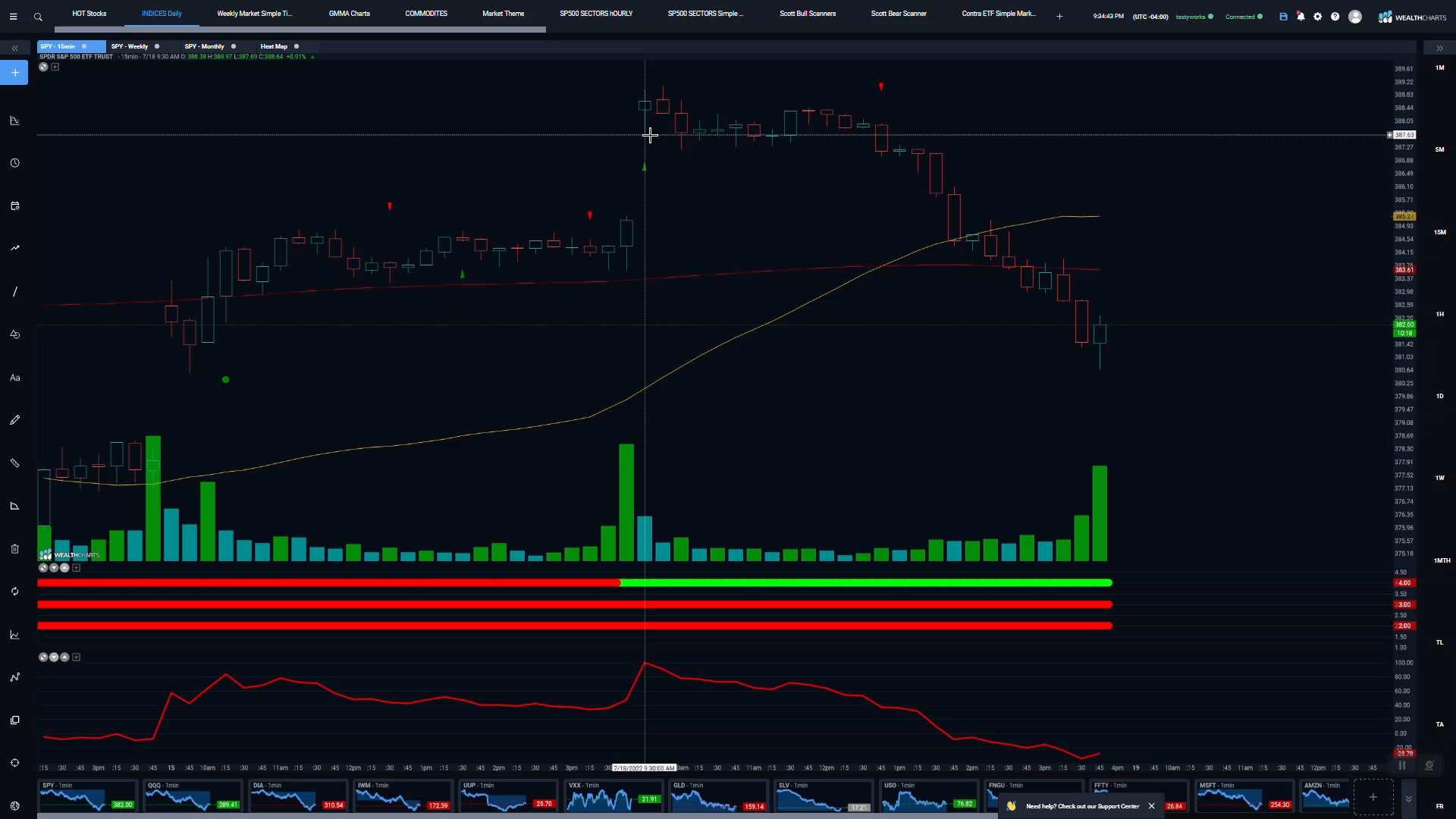Select the pencil freehand drawing tool
Viewport: 1456px width, 819px height.
point(14,420)
